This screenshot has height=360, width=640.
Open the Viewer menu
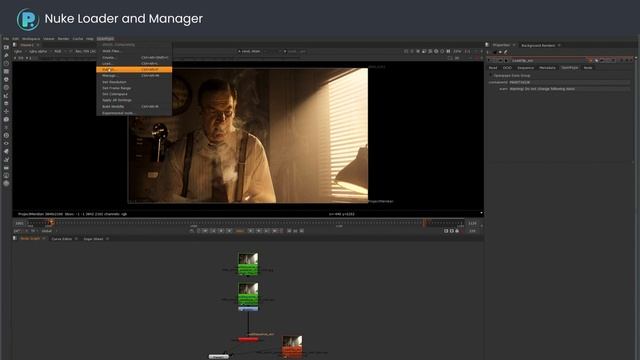click(x=49, y=39)
